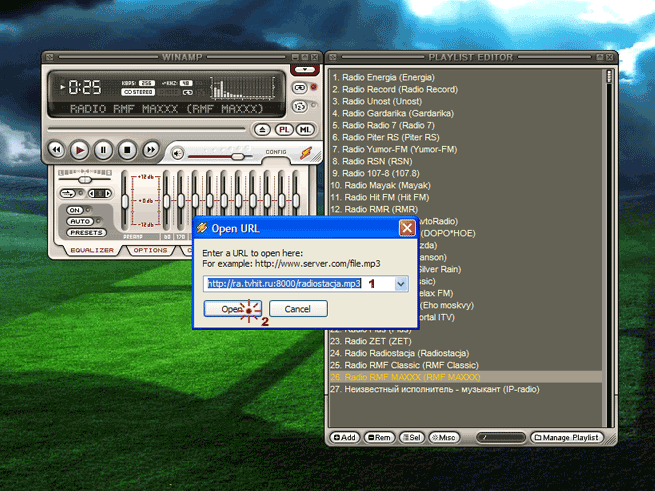
Task: Toggle the ML media library button
Action: [x=305, y=130]
